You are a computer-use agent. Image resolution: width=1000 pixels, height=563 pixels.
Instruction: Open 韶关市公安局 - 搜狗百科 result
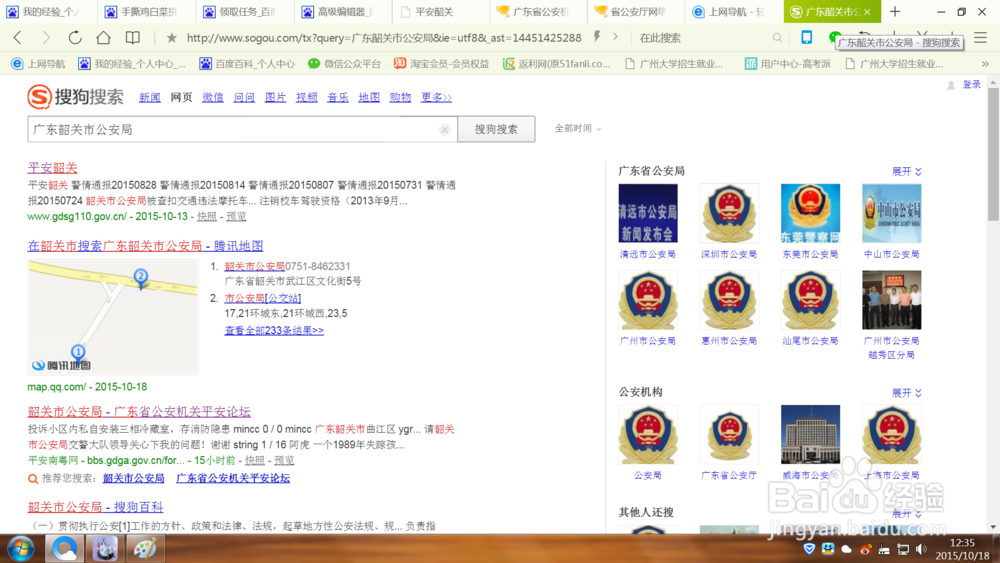(x=95, y=507)
